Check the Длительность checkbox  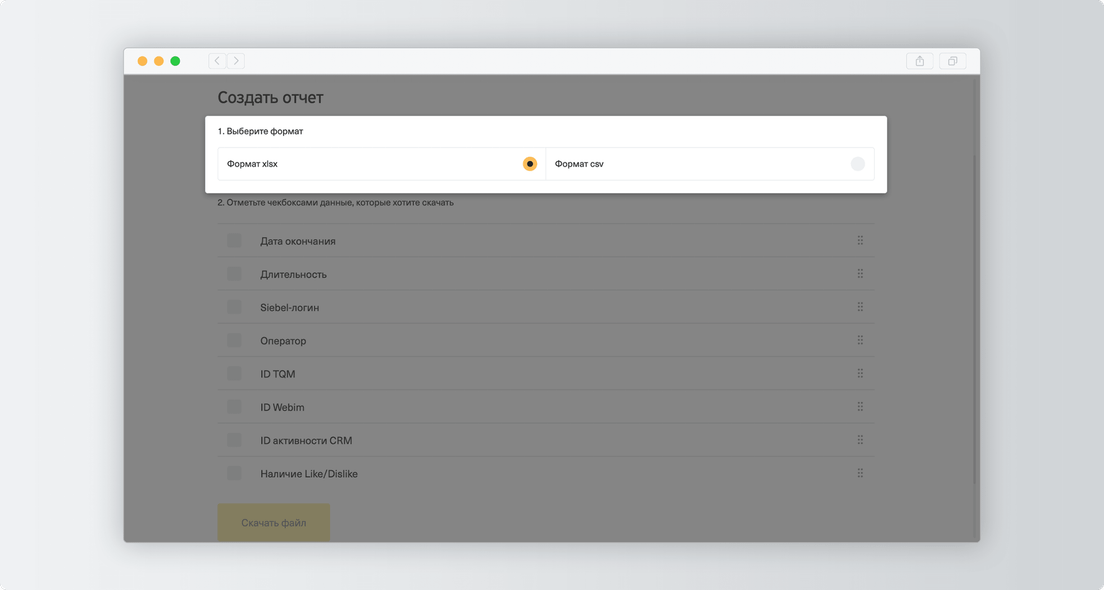click(x=234, y=274)
